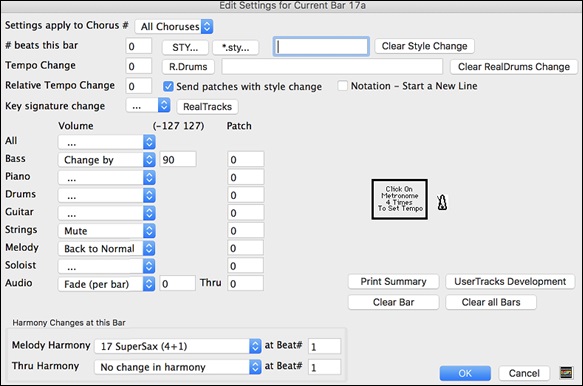
Task: Click Clear RealDrums Change button
Action: pyautogui.click(x=514, y=67)
